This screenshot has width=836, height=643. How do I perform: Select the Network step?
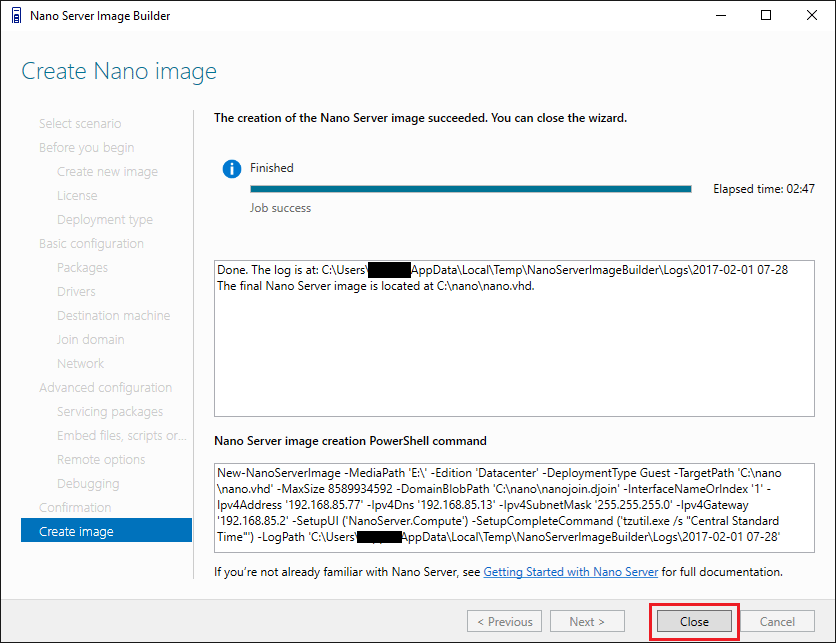pyautogui.click(x=81, y=363)
